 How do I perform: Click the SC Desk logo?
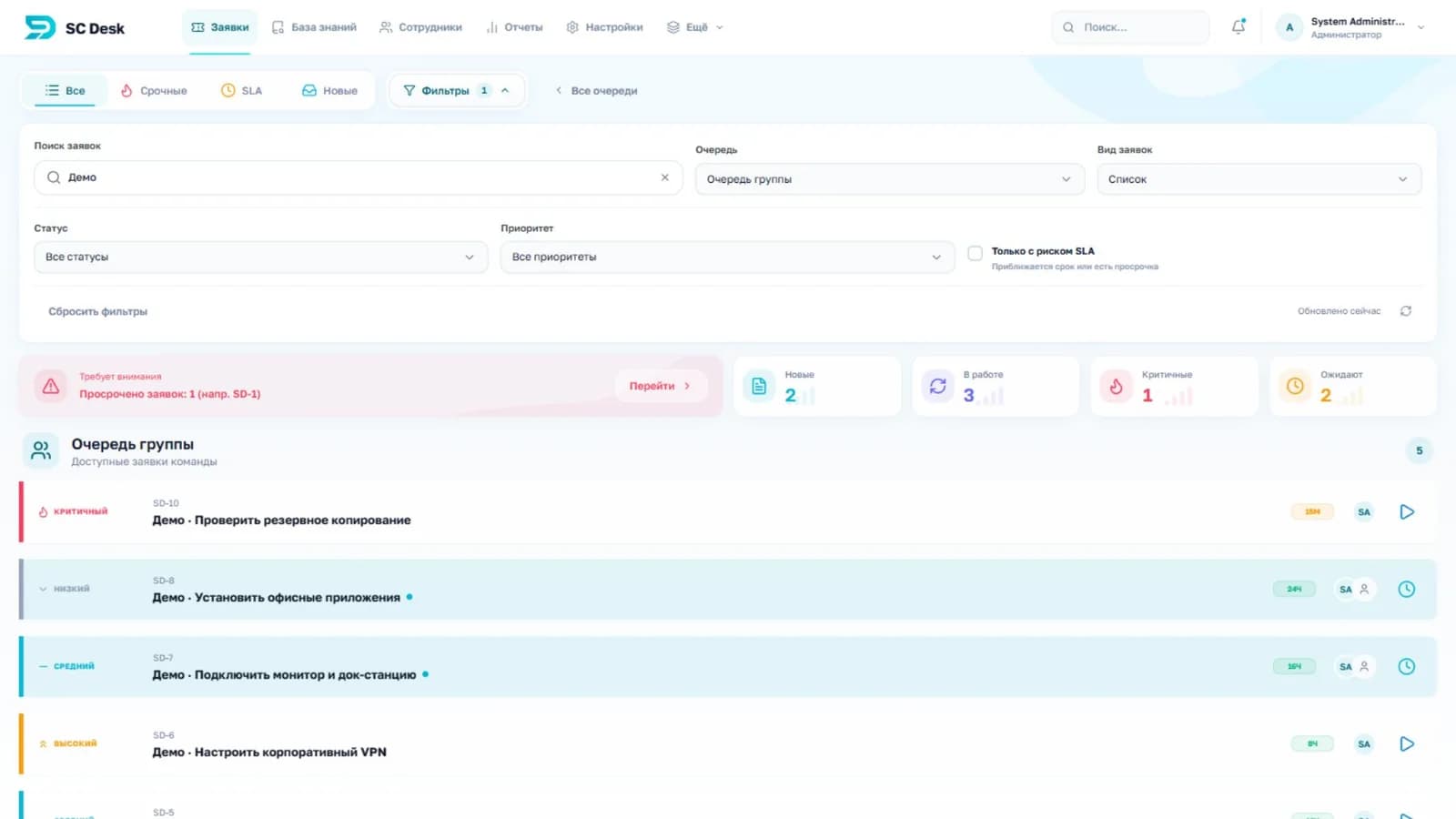[x=74, y=28]
